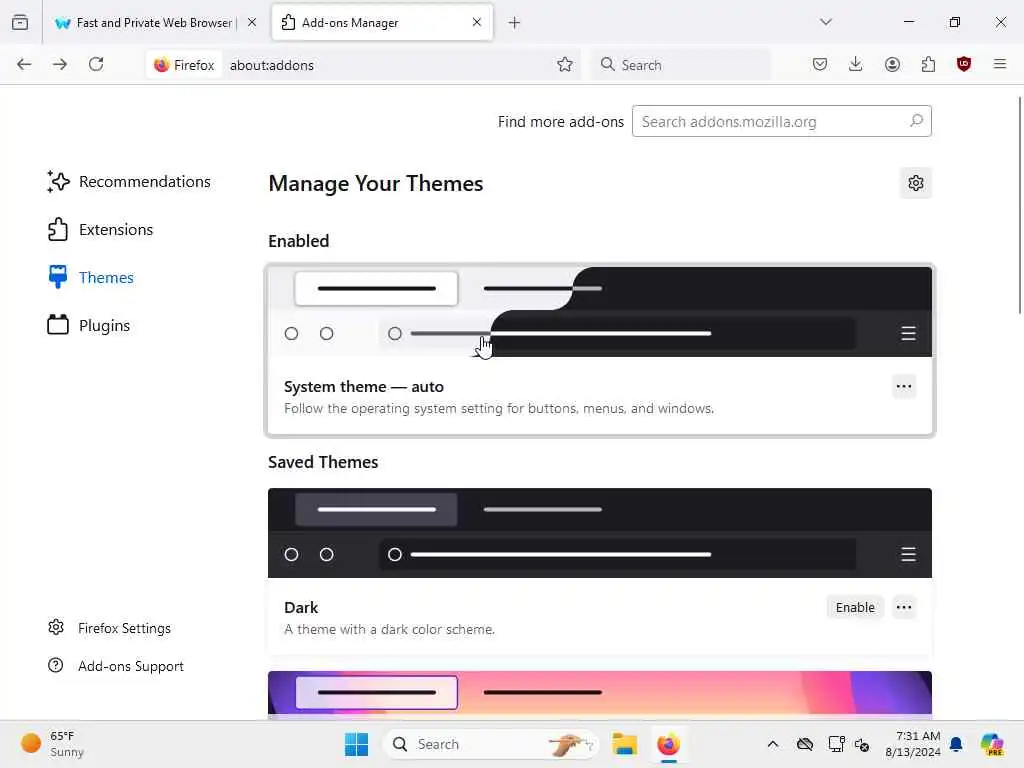Open Add-ons Support link
Screen dimensions: 1024x768
coord(116,666)
